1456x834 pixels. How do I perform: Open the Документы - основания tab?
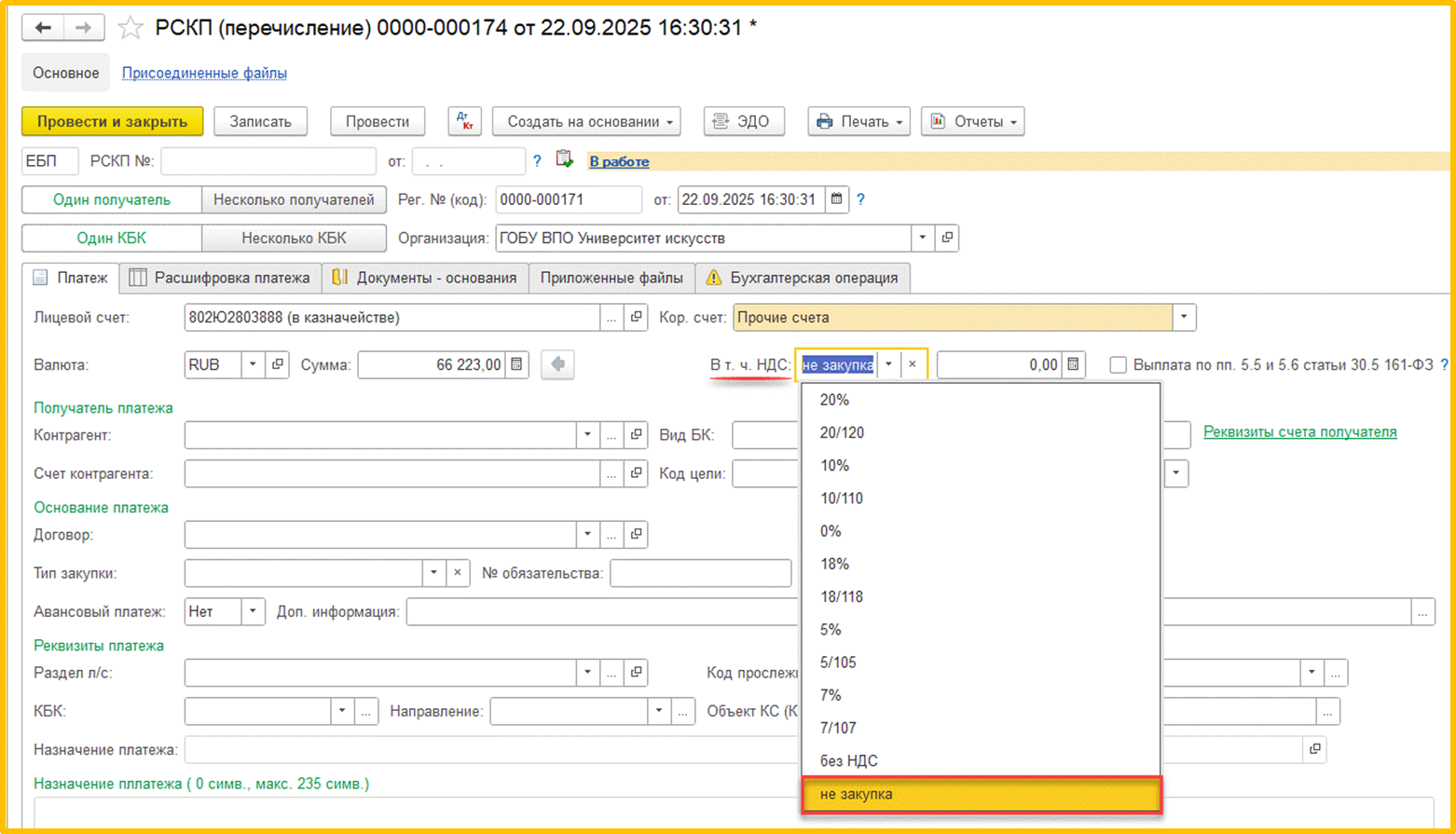point(425,278)
